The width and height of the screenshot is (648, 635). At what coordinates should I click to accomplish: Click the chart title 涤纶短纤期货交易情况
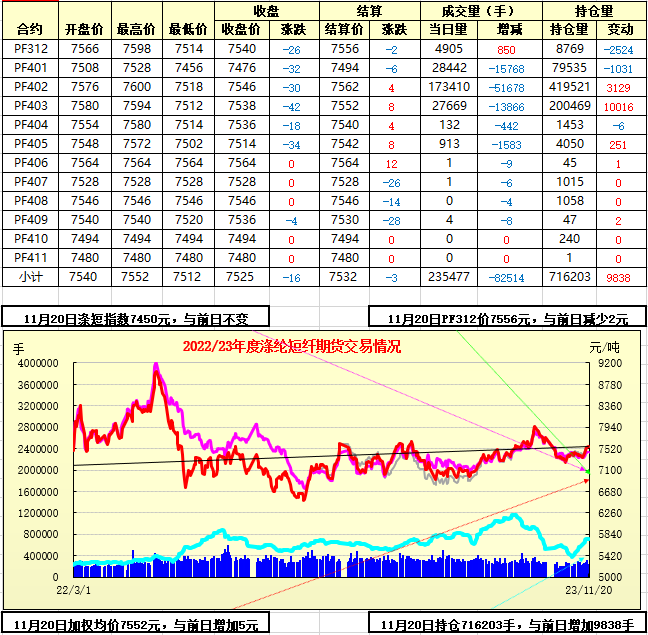[291, 347]
